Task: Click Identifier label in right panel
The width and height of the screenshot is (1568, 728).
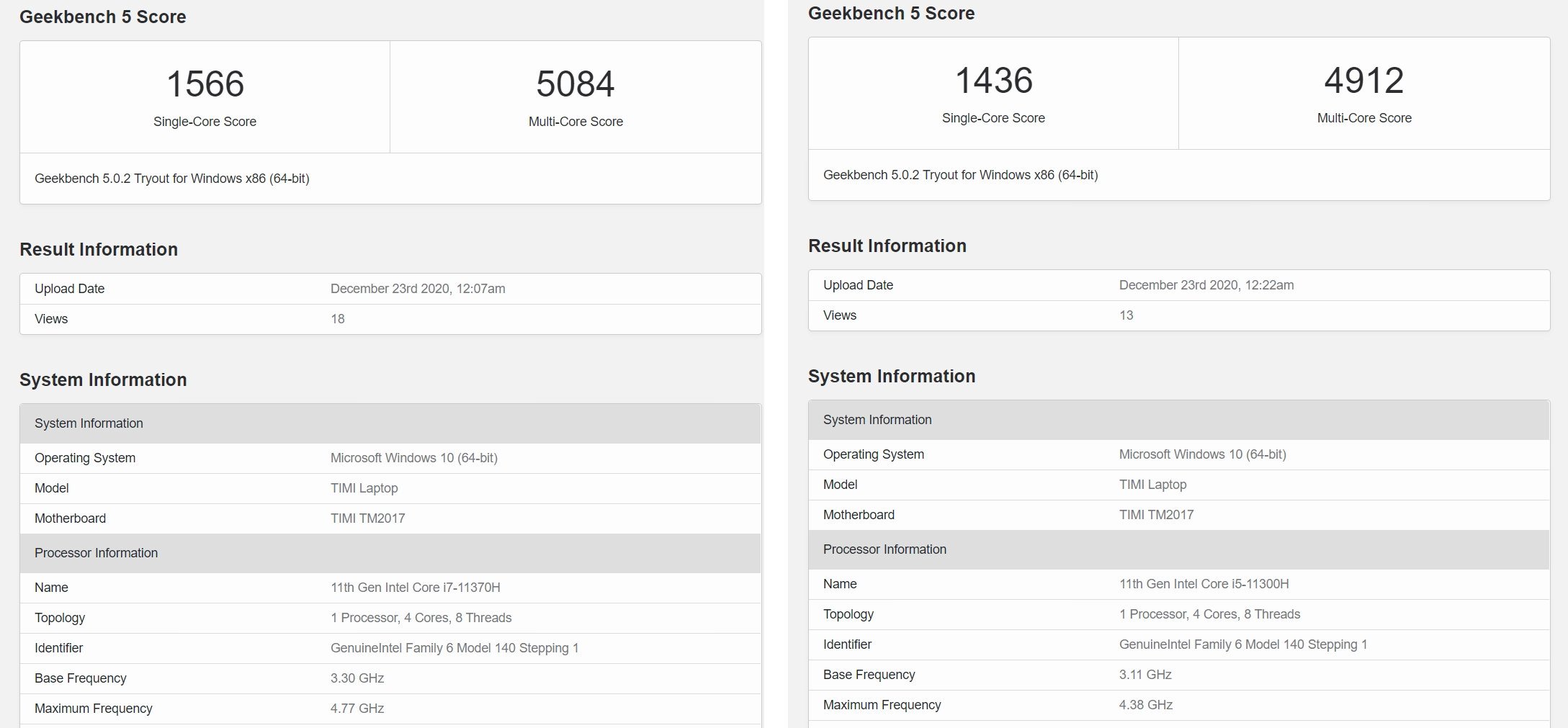Action: (848, 644)
